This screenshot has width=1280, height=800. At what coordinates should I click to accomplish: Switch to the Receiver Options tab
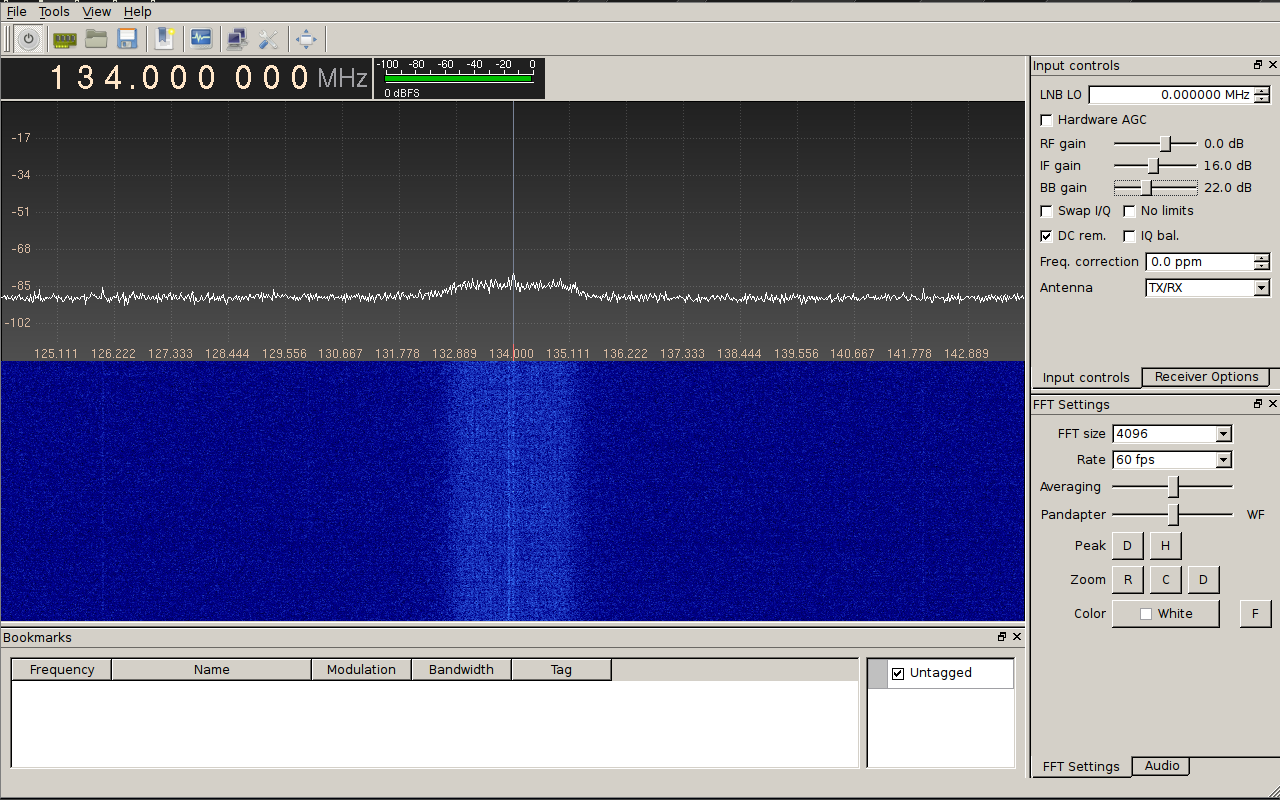tap(1206, 377)
